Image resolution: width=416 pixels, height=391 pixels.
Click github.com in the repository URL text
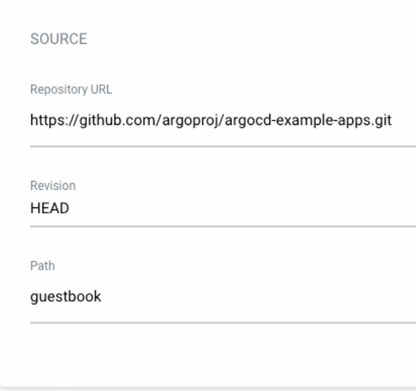[117, 121]
